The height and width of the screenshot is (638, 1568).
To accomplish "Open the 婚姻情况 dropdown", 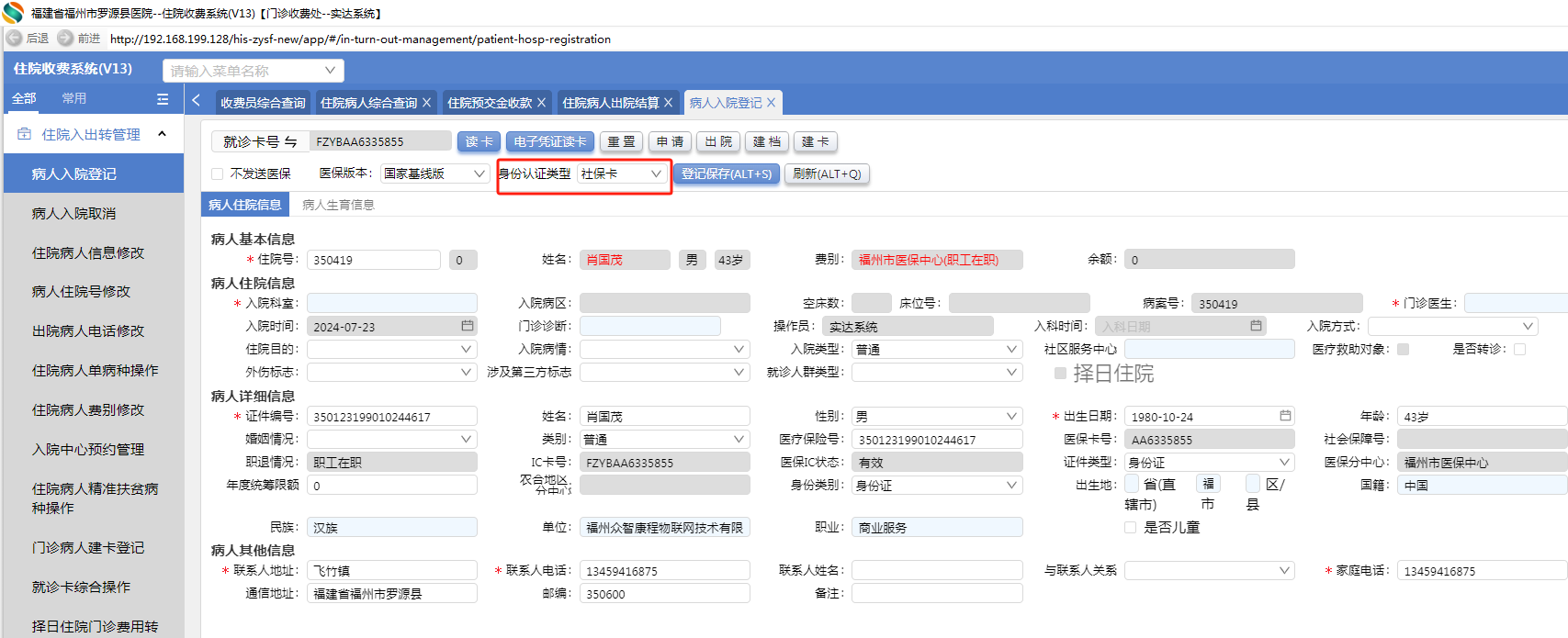I will [392, 439].
